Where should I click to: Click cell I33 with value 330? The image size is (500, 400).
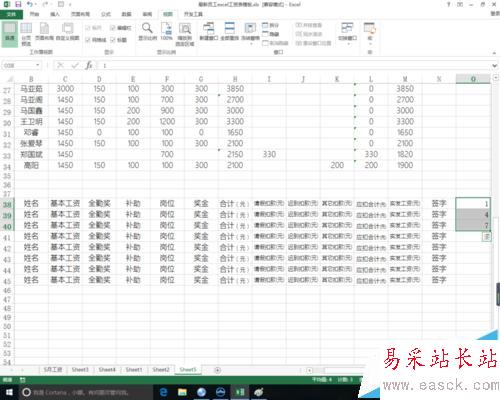click(x=269, y=154)
